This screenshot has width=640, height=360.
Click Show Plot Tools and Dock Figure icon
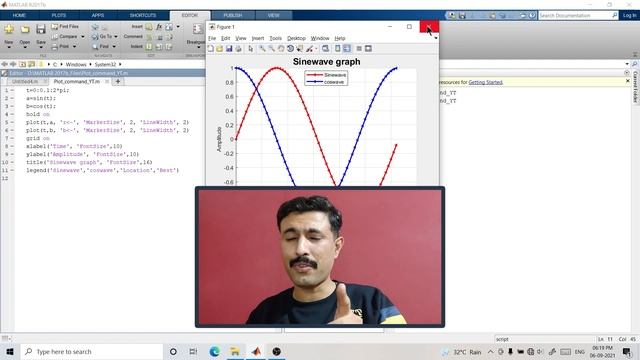[368, 49]
